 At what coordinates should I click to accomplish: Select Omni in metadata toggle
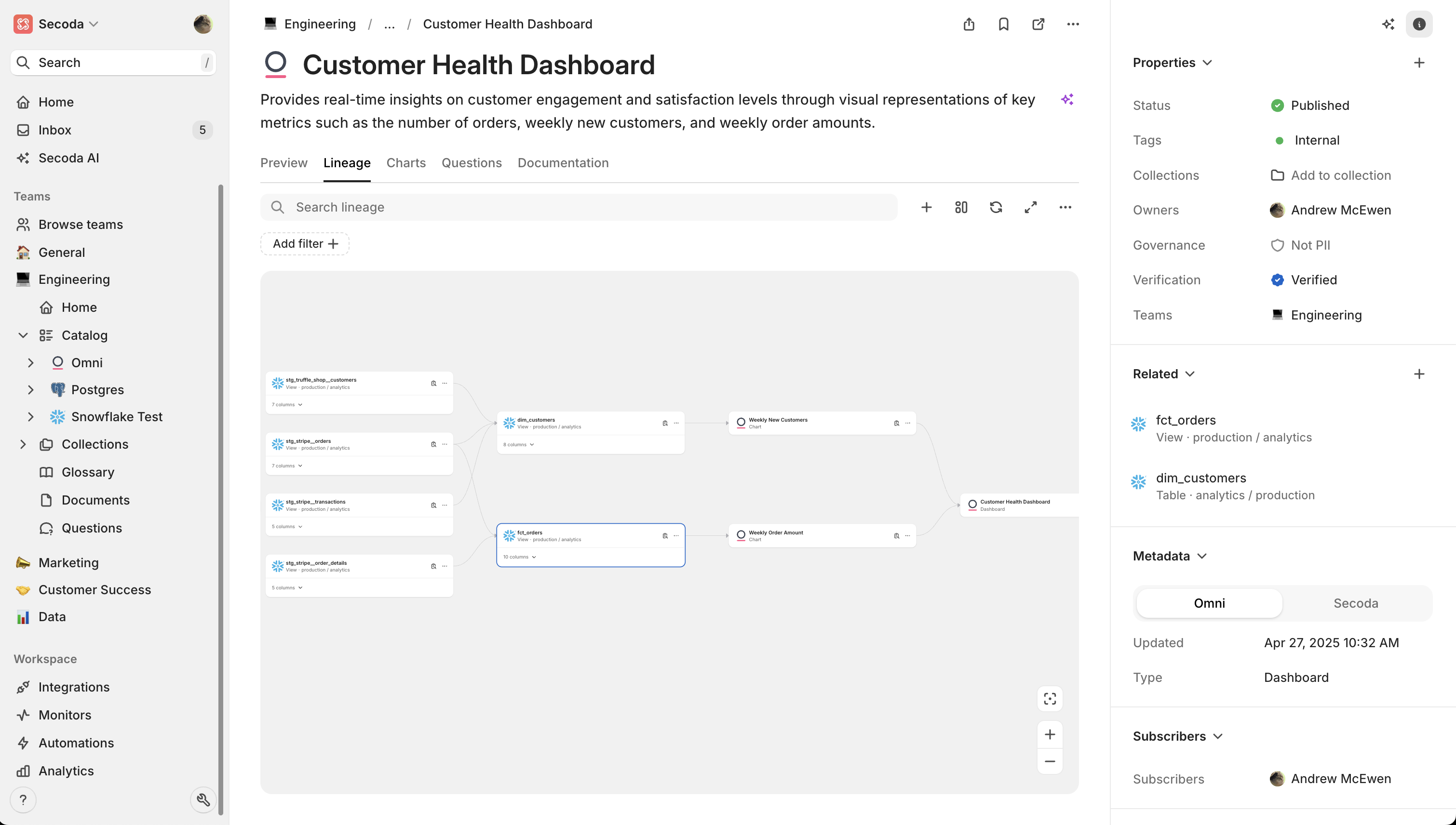(x=1209, y=603)
